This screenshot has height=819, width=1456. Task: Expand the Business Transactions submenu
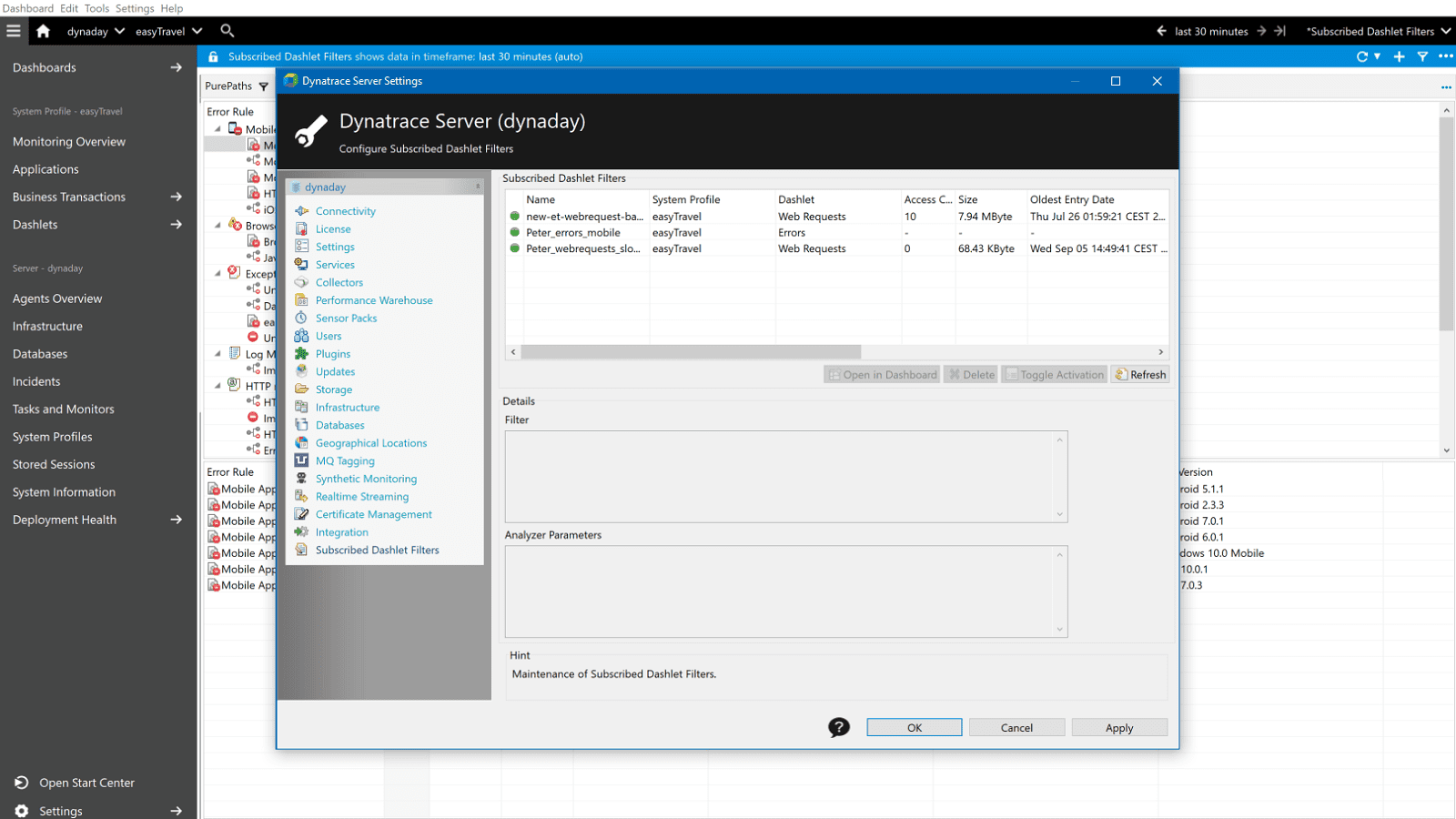point(177,197)
